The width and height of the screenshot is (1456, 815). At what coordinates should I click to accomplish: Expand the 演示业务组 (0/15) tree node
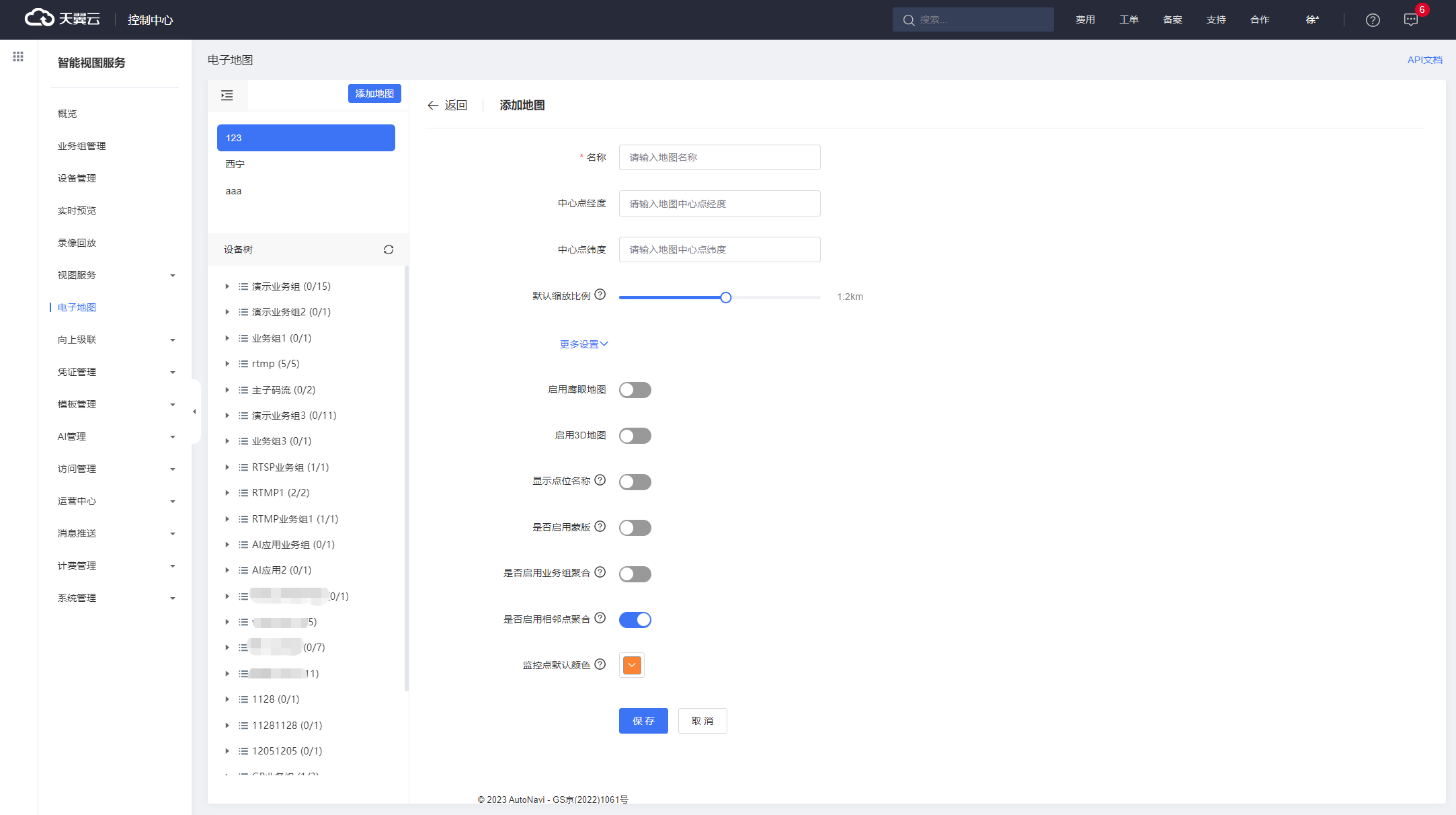[x=227, y=286]
